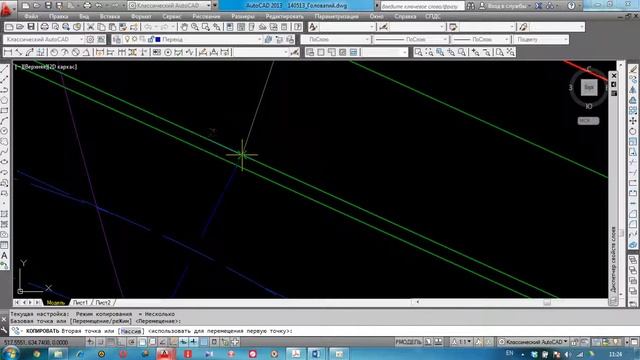Click the Cut scissors icon

[91, 27]
